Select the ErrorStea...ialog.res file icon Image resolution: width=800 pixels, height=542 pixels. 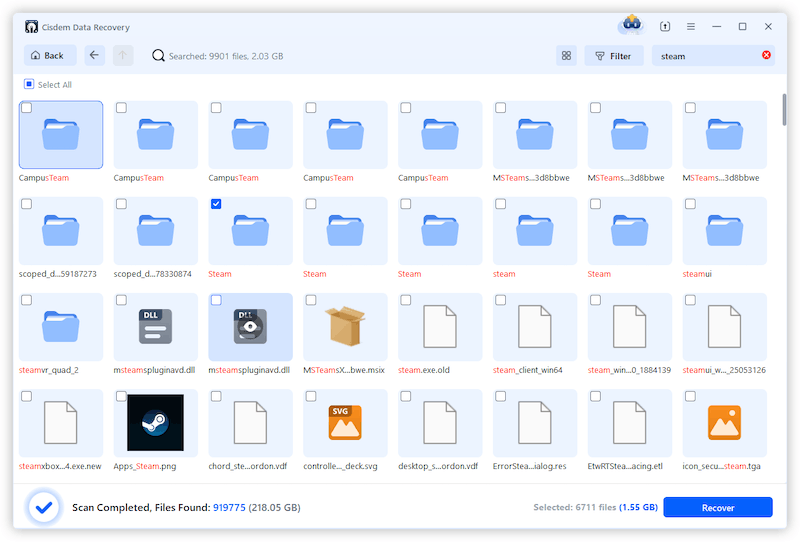pos(535,423)
